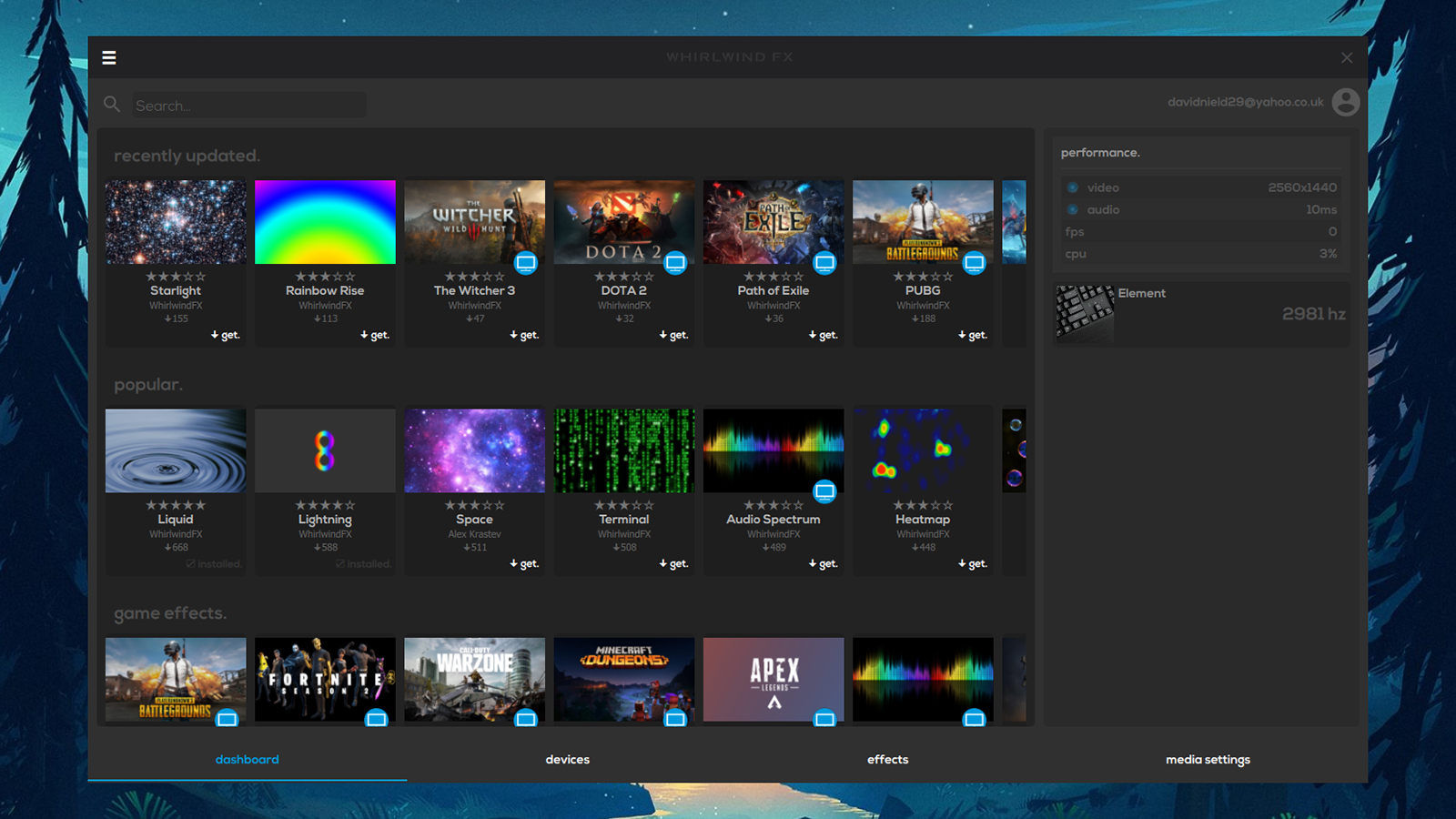Open the Heatmap thumbnail
Screen dimensions: 1456x819
pos(923,450)
